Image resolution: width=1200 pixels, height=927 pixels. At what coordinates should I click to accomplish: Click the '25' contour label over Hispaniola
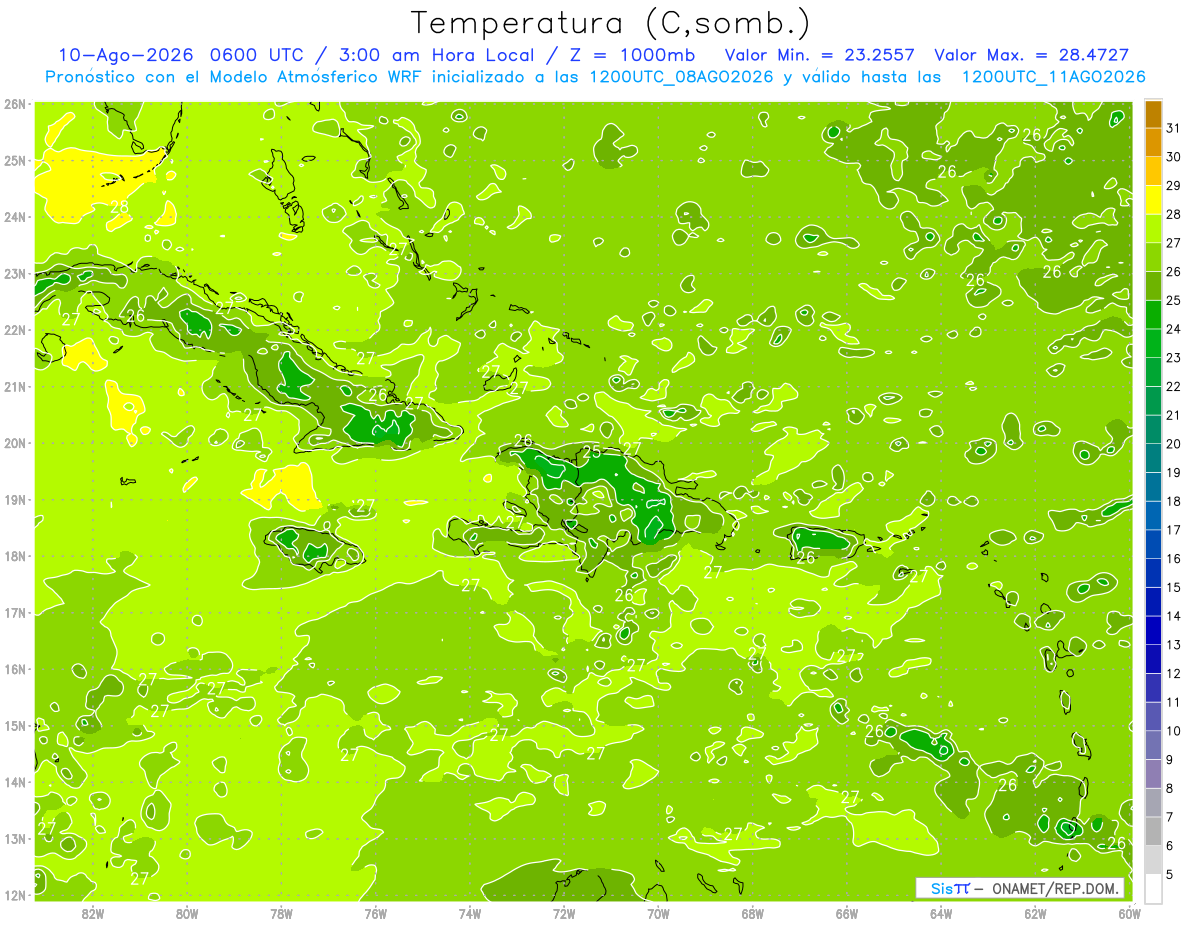[592, 451]
